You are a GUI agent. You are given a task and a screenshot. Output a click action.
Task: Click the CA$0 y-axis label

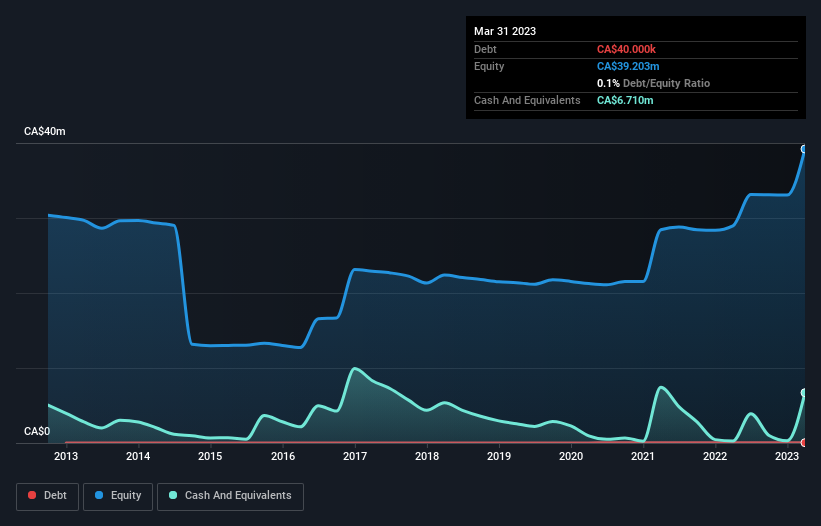[37, 431]
